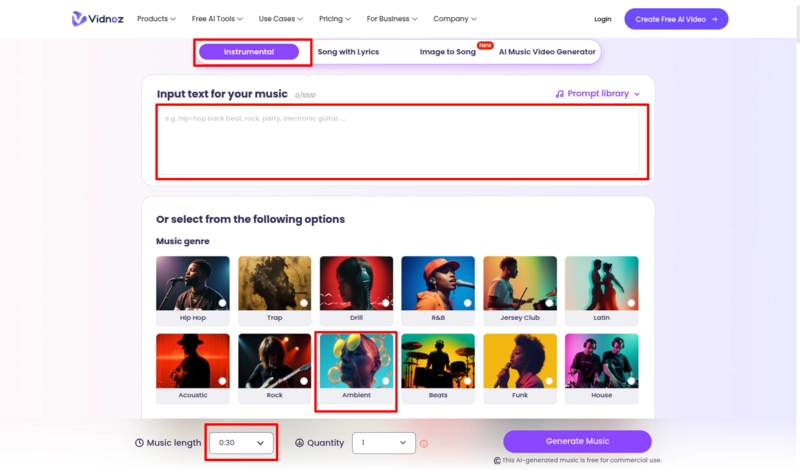Select the Jersey Club genre radio circle
This screenshot has height=470, width=800.
tap(549, 303)
